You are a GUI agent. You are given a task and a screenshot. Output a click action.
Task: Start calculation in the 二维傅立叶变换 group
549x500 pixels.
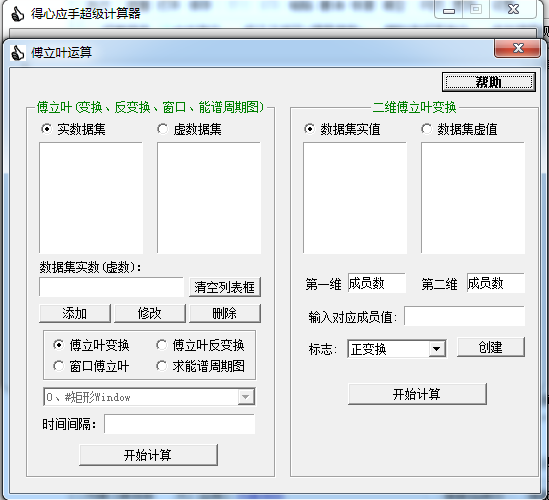pyautogui.click(x=417, y=394)
